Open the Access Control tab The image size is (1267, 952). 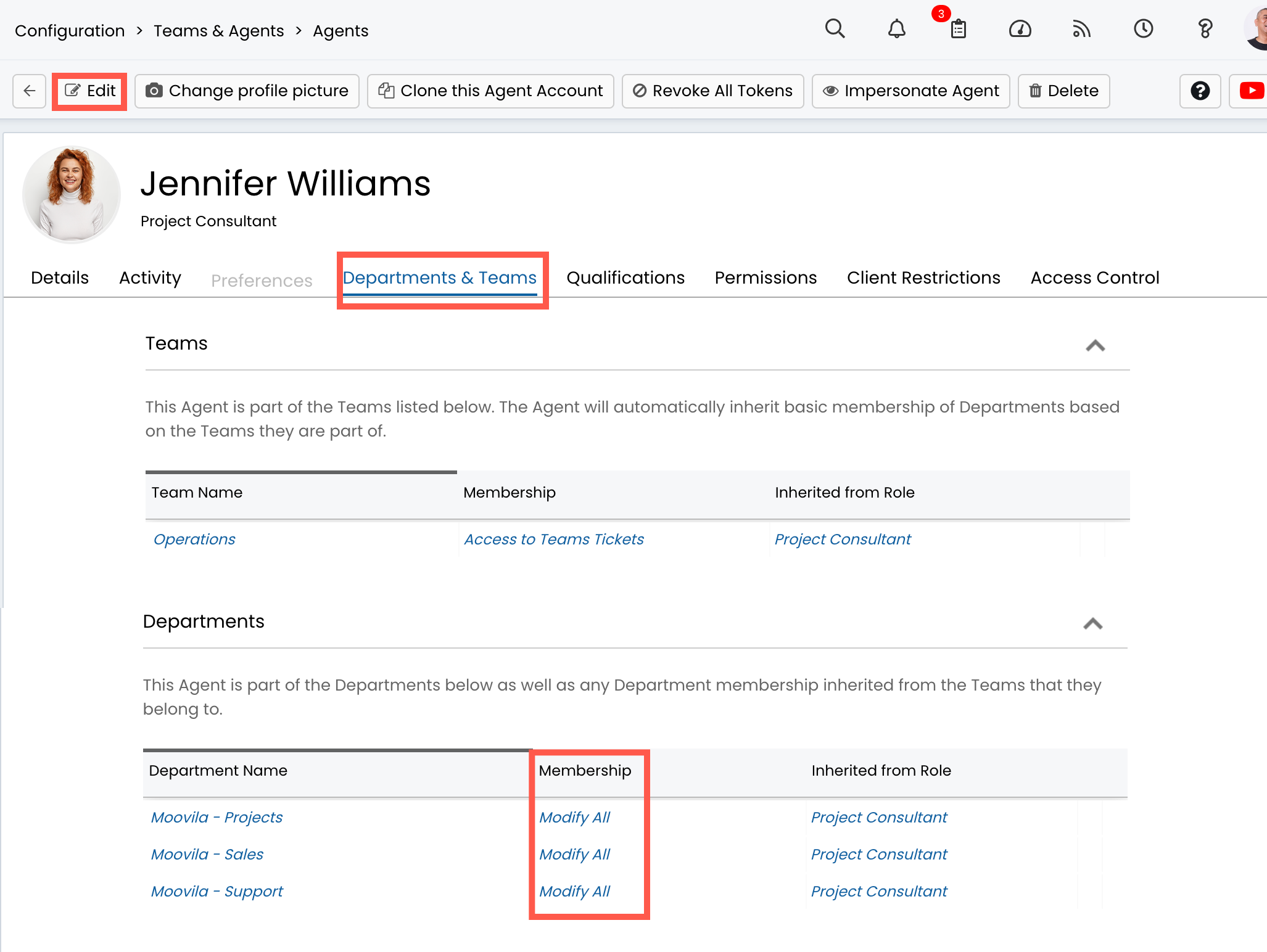coord(1095,278)
